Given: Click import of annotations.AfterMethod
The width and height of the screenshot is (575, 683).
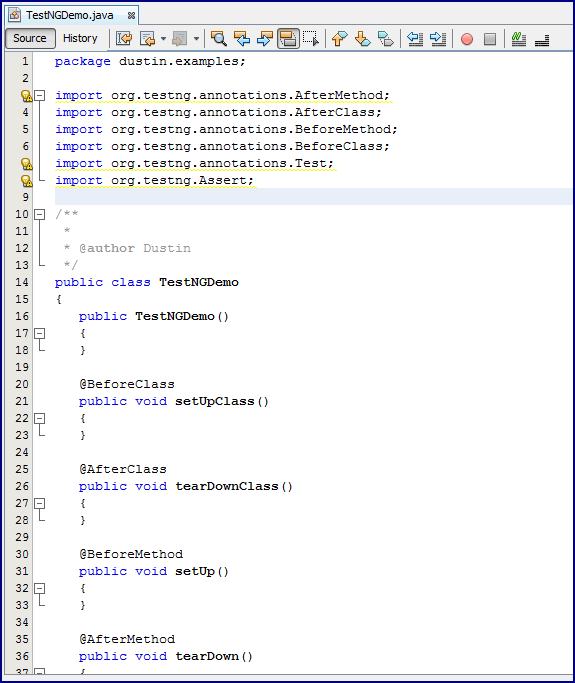Looking at the screenshot, I should pyautogui.click(x=222, y=95).
